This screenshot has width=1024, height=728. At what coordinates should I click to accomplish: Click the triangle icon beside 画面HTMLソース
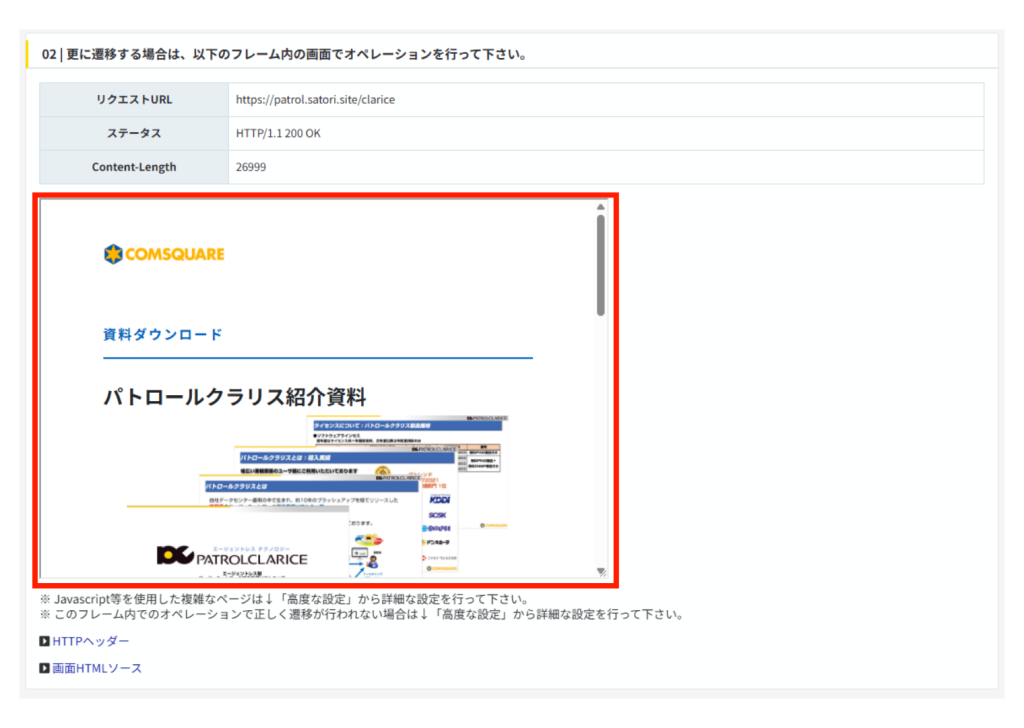[x=44, y=668]
